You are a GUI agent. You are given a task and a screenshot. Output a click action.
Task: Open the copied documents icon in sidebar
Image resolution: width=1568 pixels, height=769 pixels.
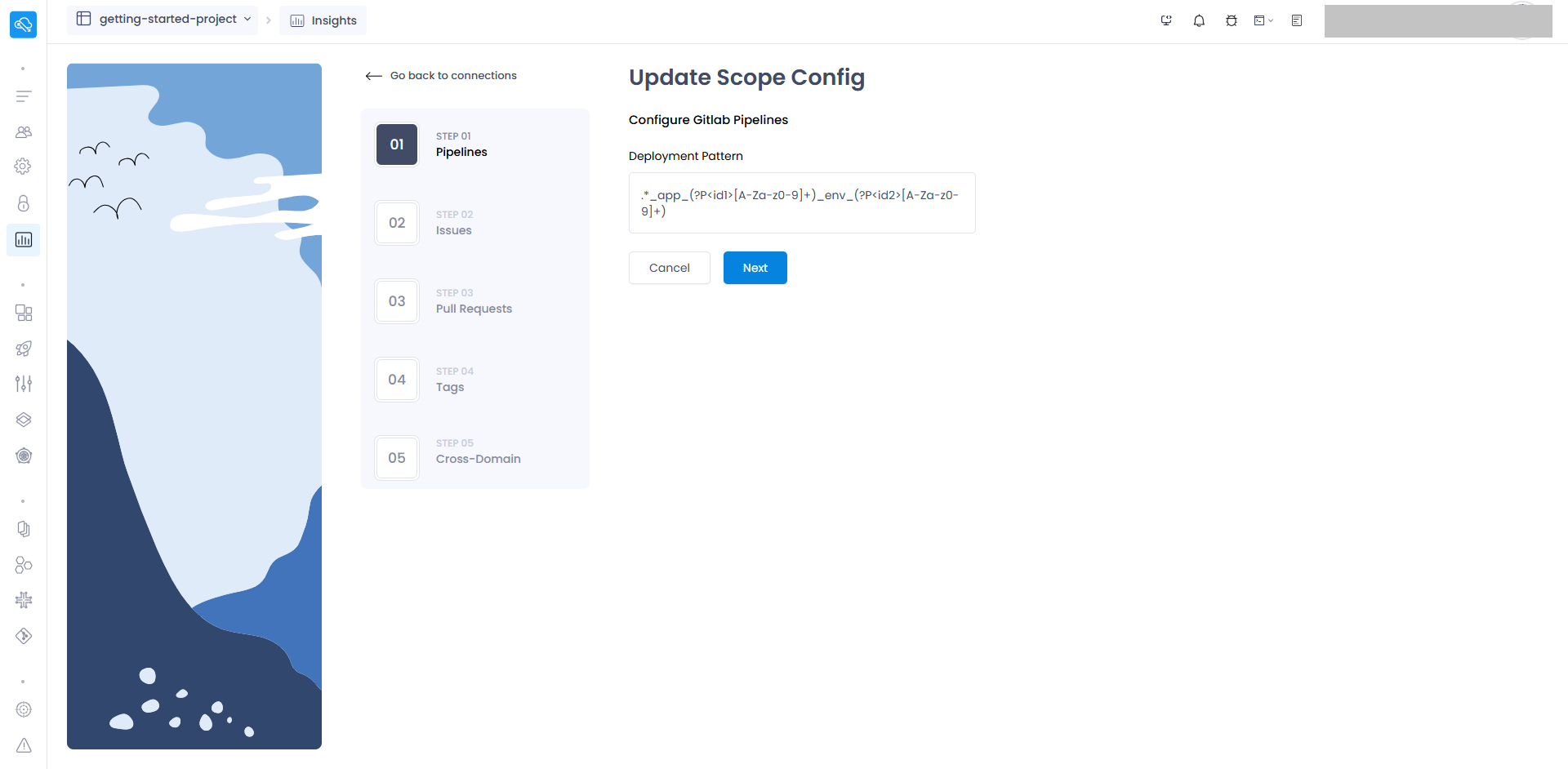point(24,529)
